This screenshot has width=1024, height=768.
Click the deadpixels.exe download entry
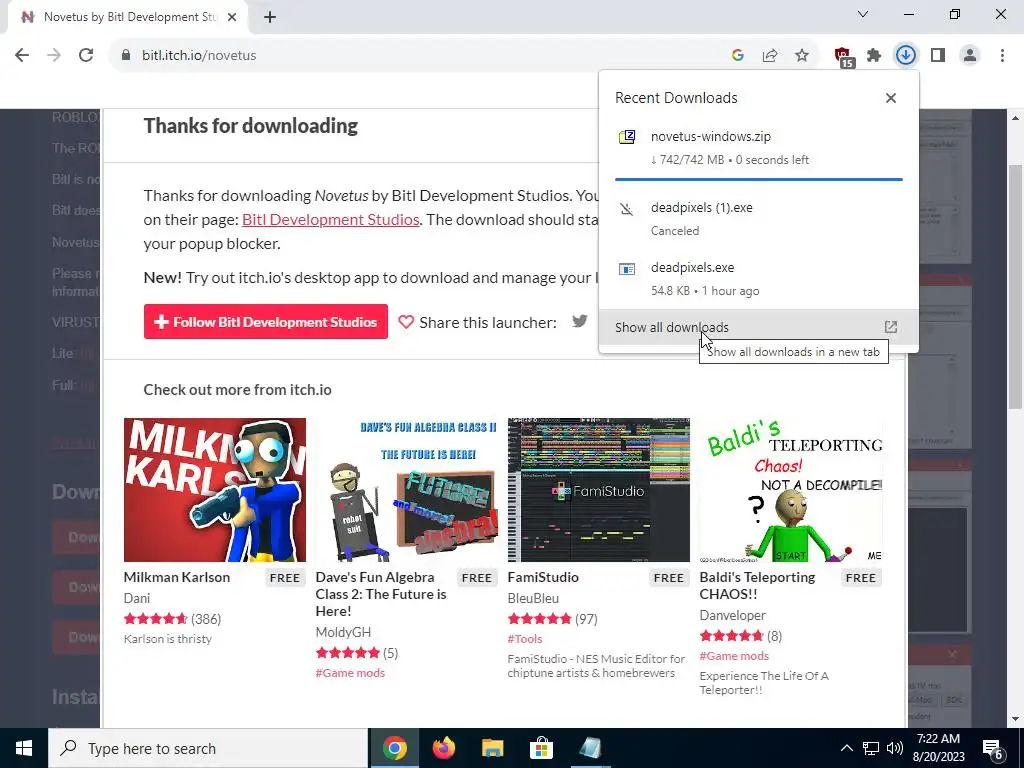pyautogui.click(x=759, y=279)
